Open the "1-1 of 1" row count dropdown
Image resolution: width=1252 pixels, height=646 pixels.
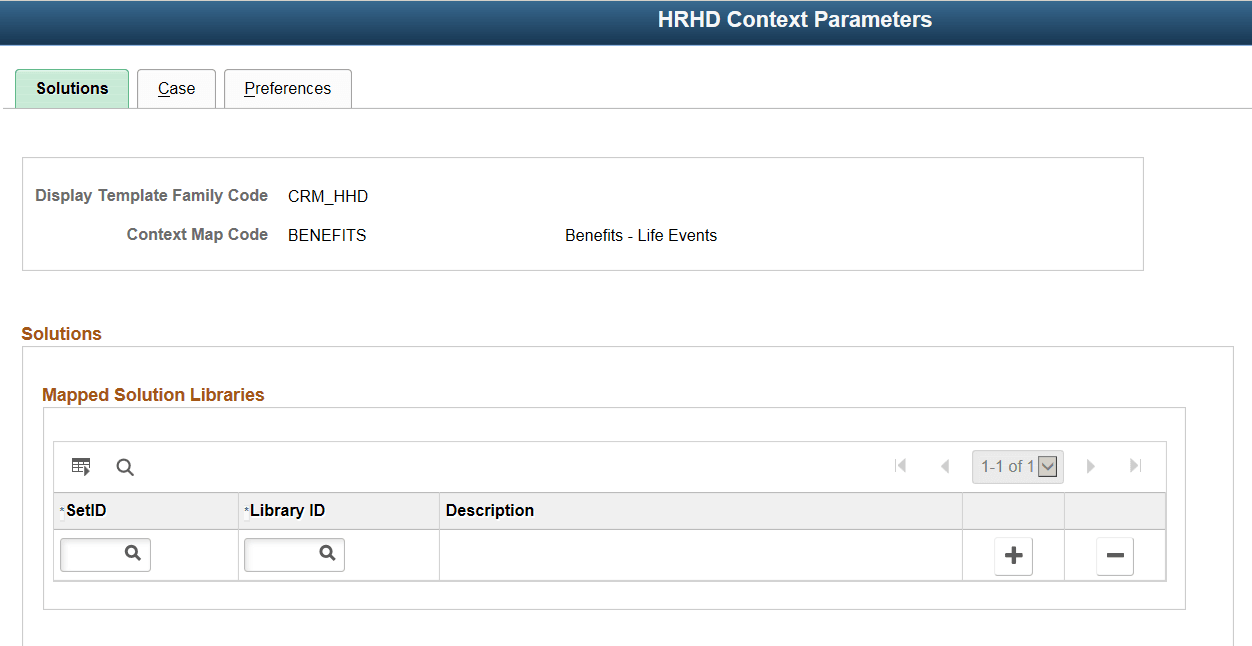(1047, 466)
